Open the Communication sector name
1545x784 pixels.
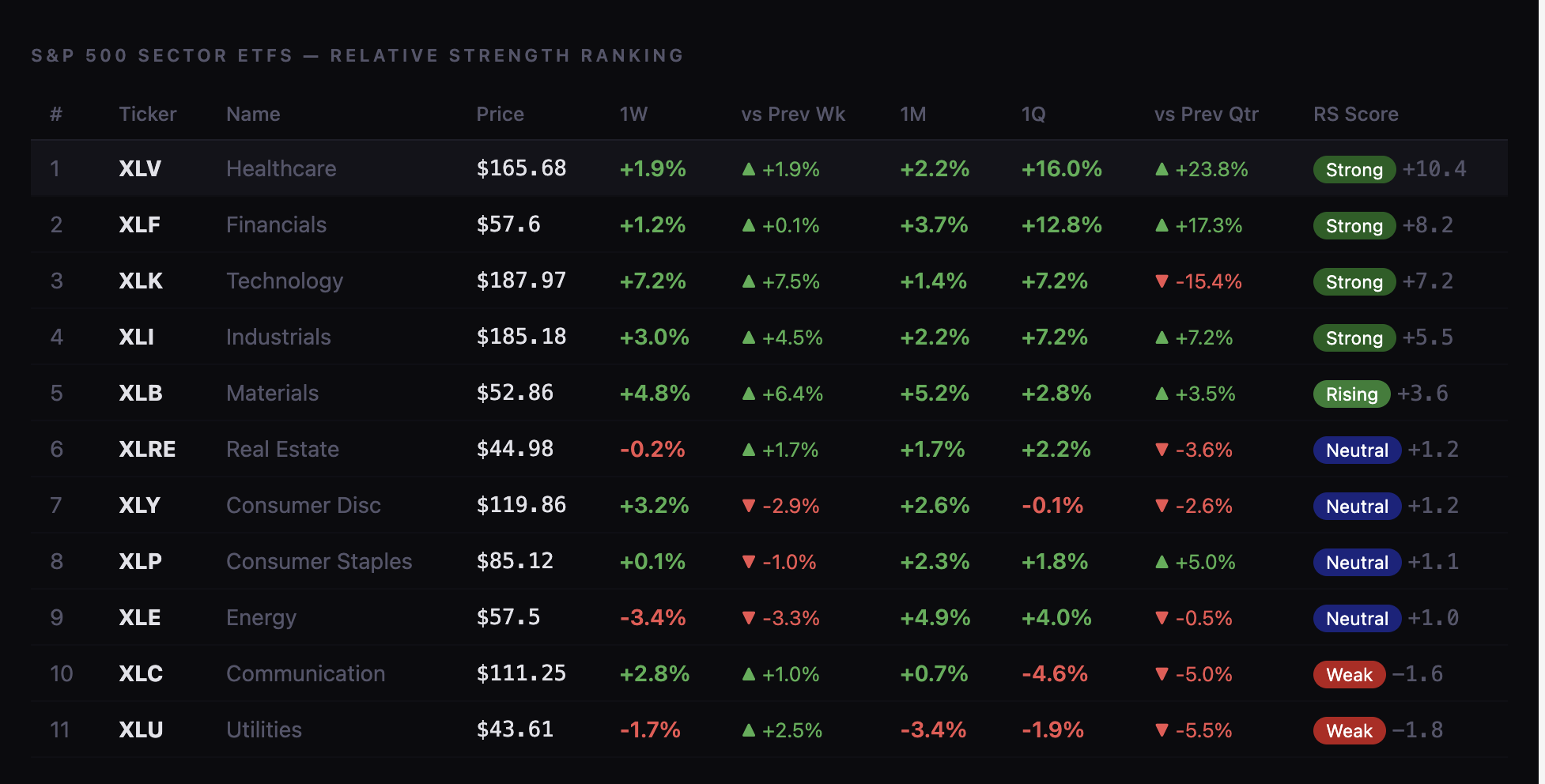306,673
